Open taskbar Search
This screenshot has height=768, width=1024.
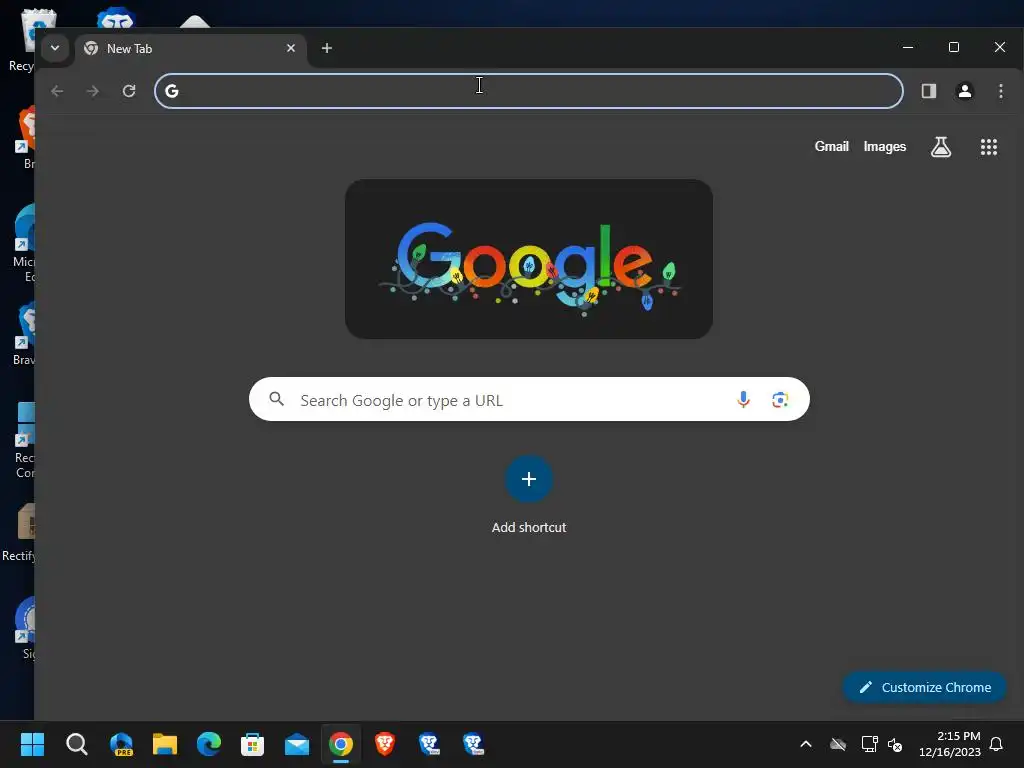(76, 744)
